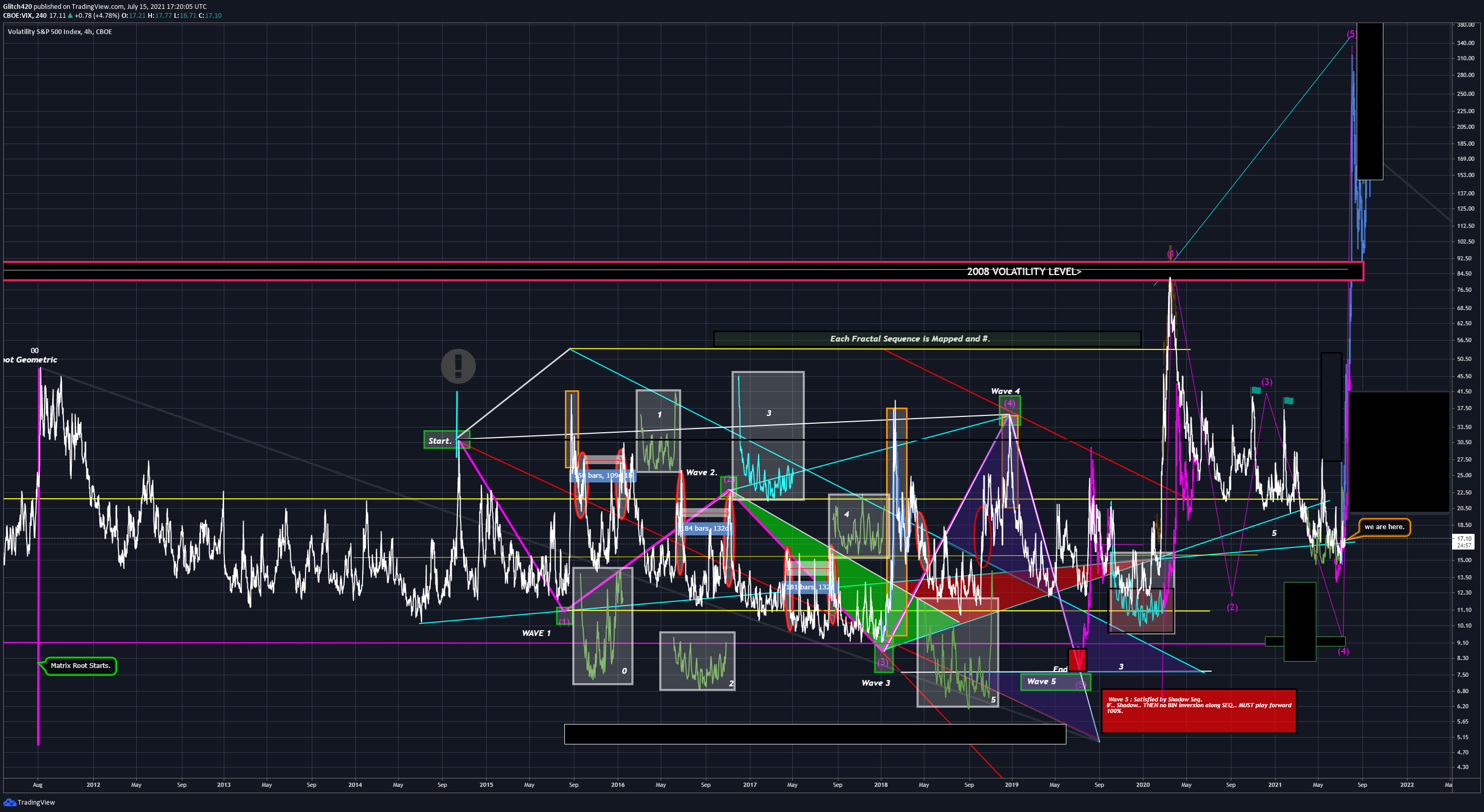The width and height of the screenshot is (1484, 812).
Task: Click magenta (2) below the 2020 decline
Action: coord(1231,607)
